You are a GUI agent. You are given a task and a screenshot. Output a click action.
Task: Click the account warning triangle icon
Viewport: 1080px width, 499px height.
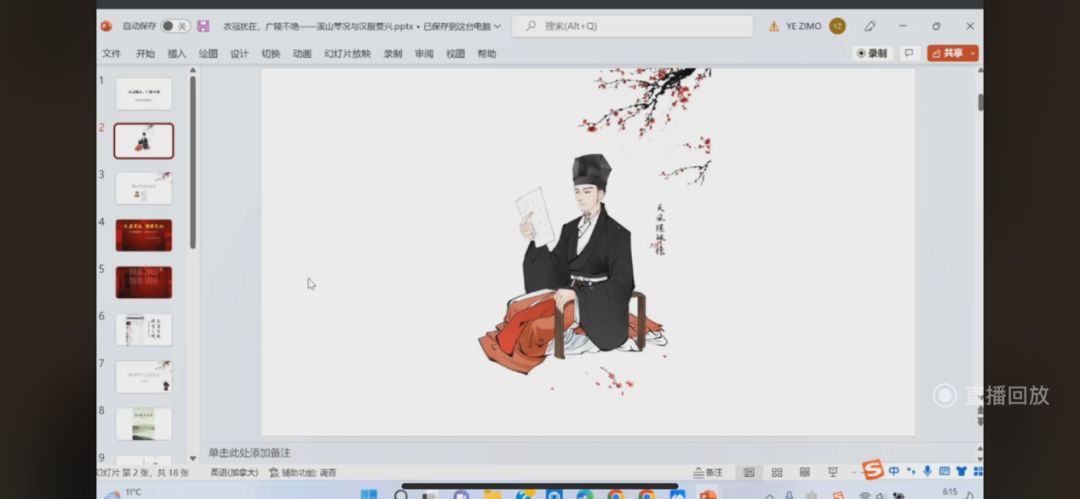pos(773,26)
